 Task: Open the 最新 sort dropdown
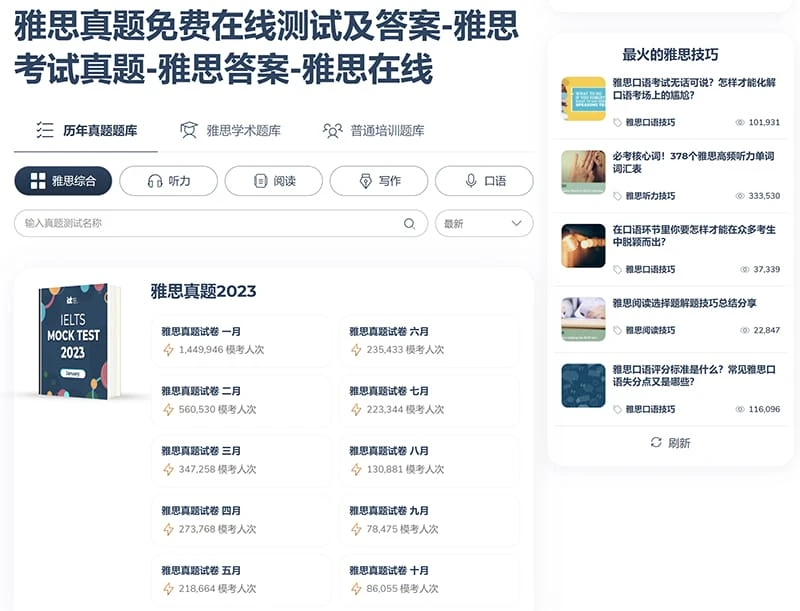(484, 223)
